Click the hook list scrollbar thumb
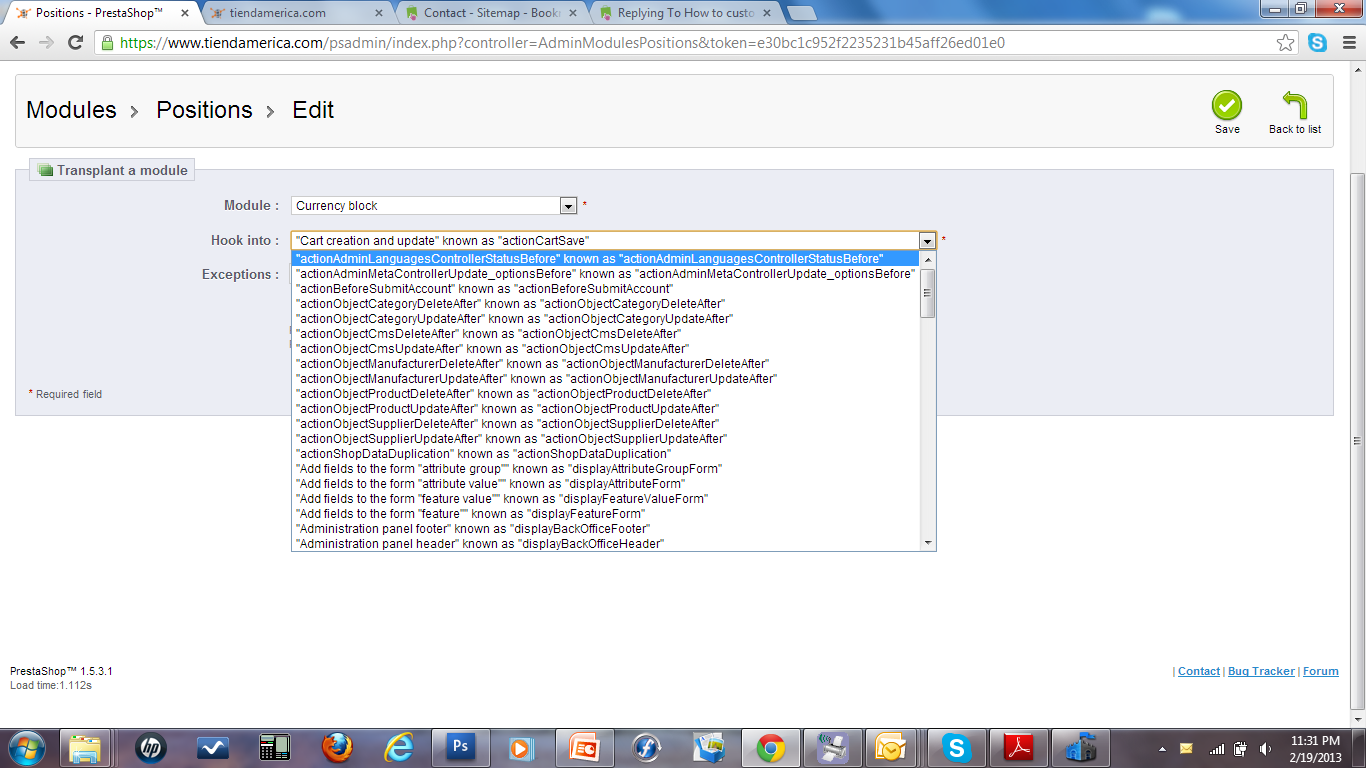 pos(928,292)
